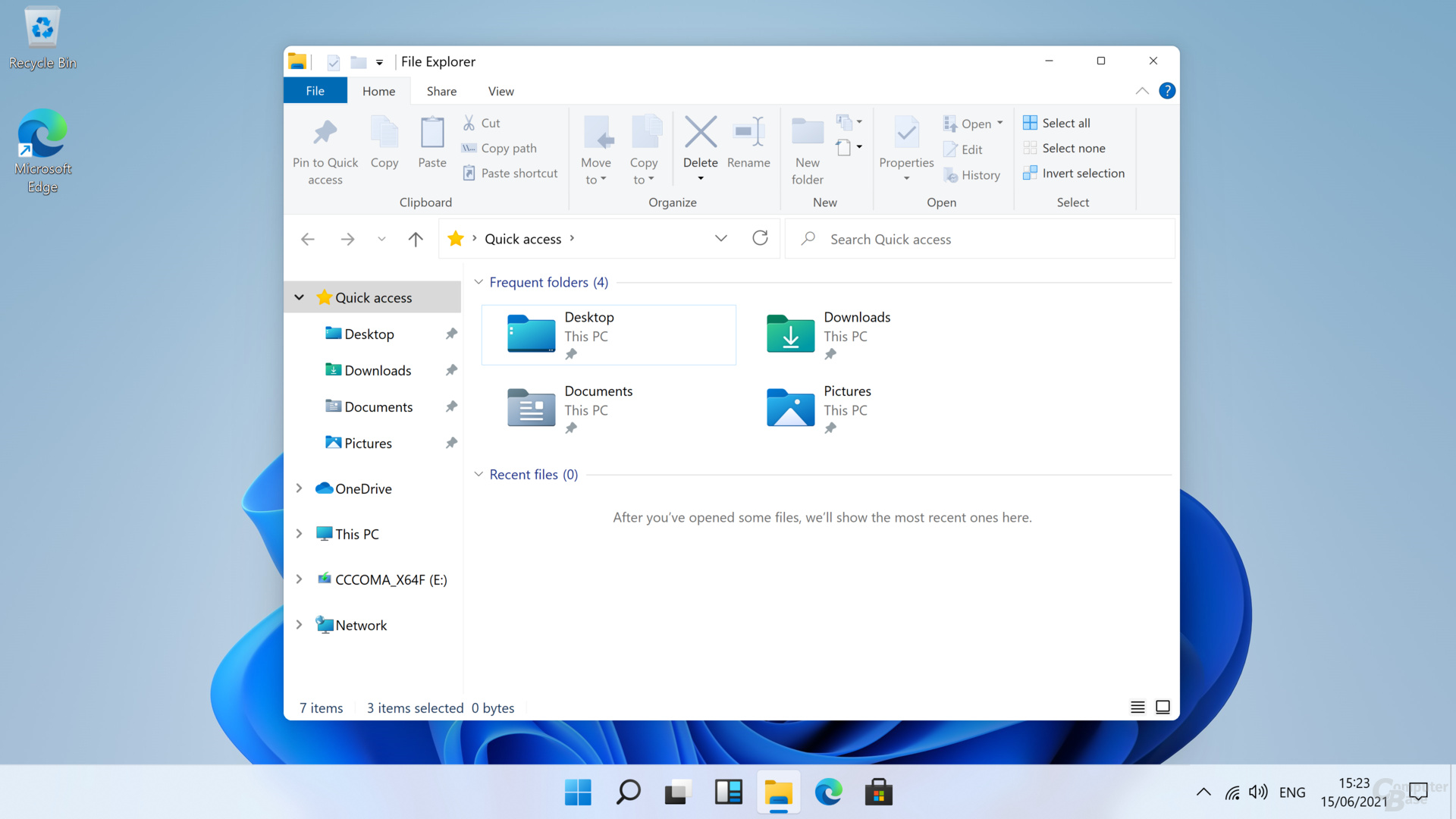Click quick access toolbar Properties checkmark icon

(334, 62)
